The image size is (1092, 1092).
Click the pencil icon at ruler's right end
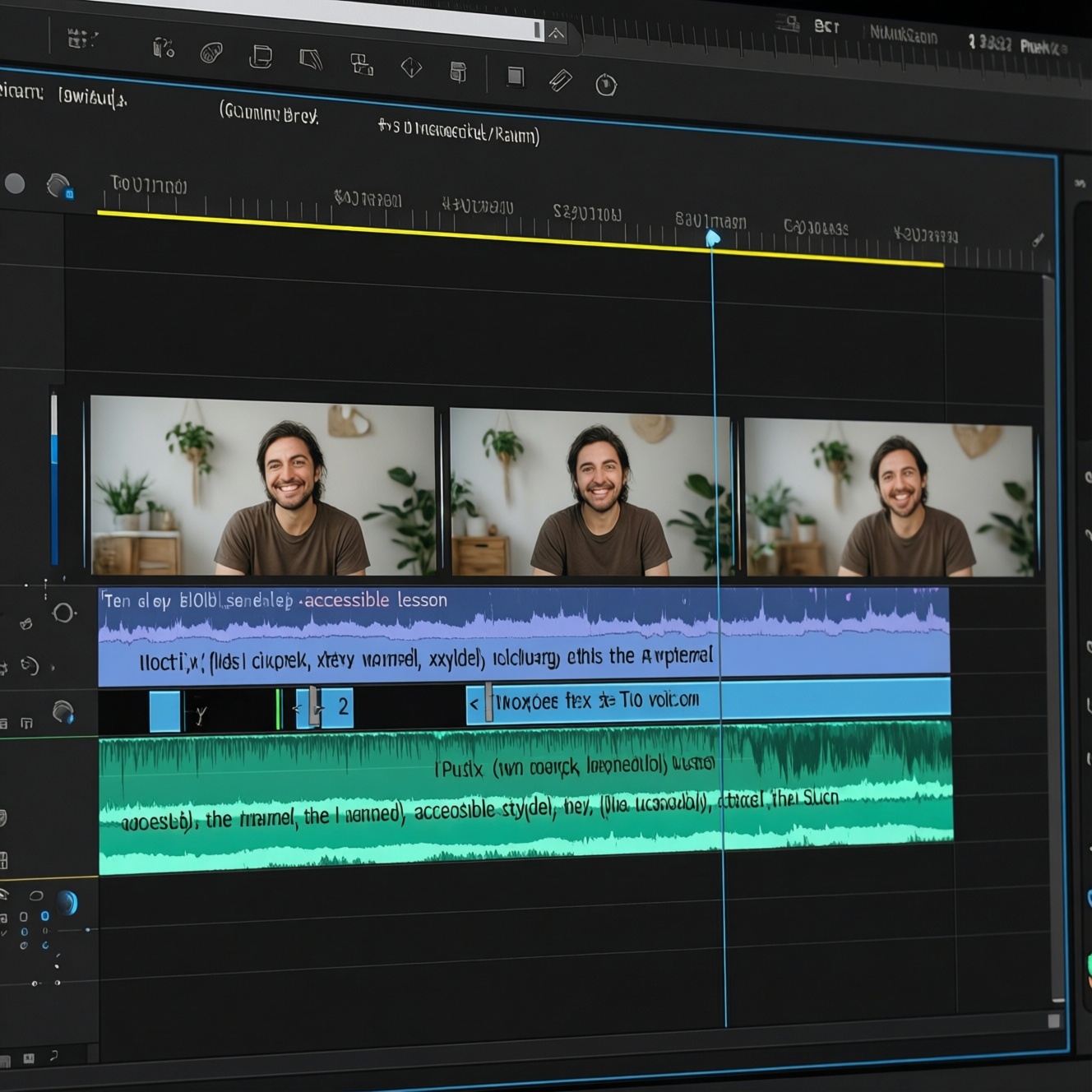[1038, 239]
